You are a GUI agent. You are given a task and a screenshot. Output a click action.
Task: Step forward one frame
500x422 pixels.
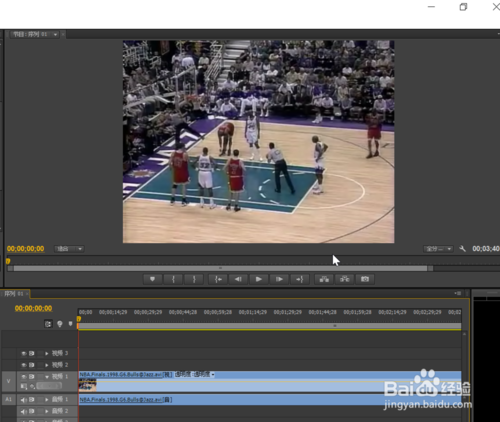pos(279,279)
